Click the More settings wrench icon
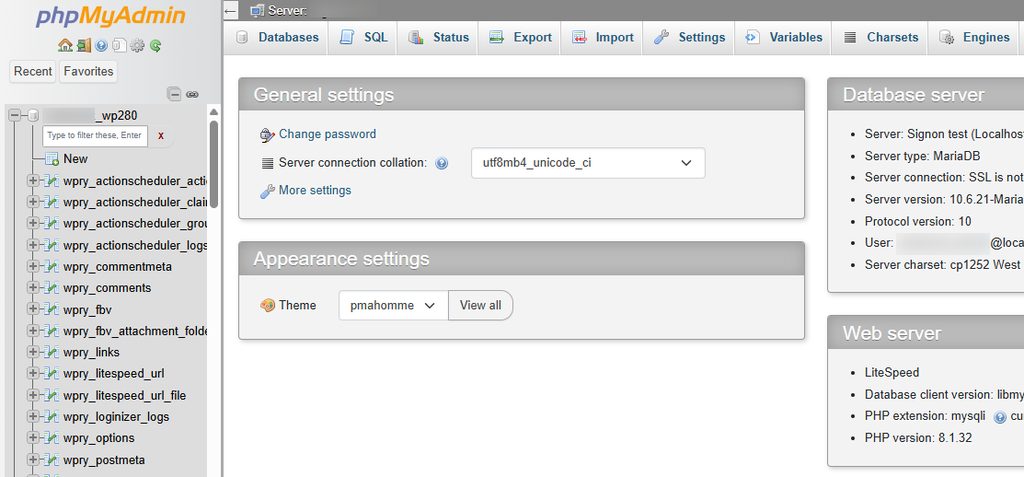 267,191
